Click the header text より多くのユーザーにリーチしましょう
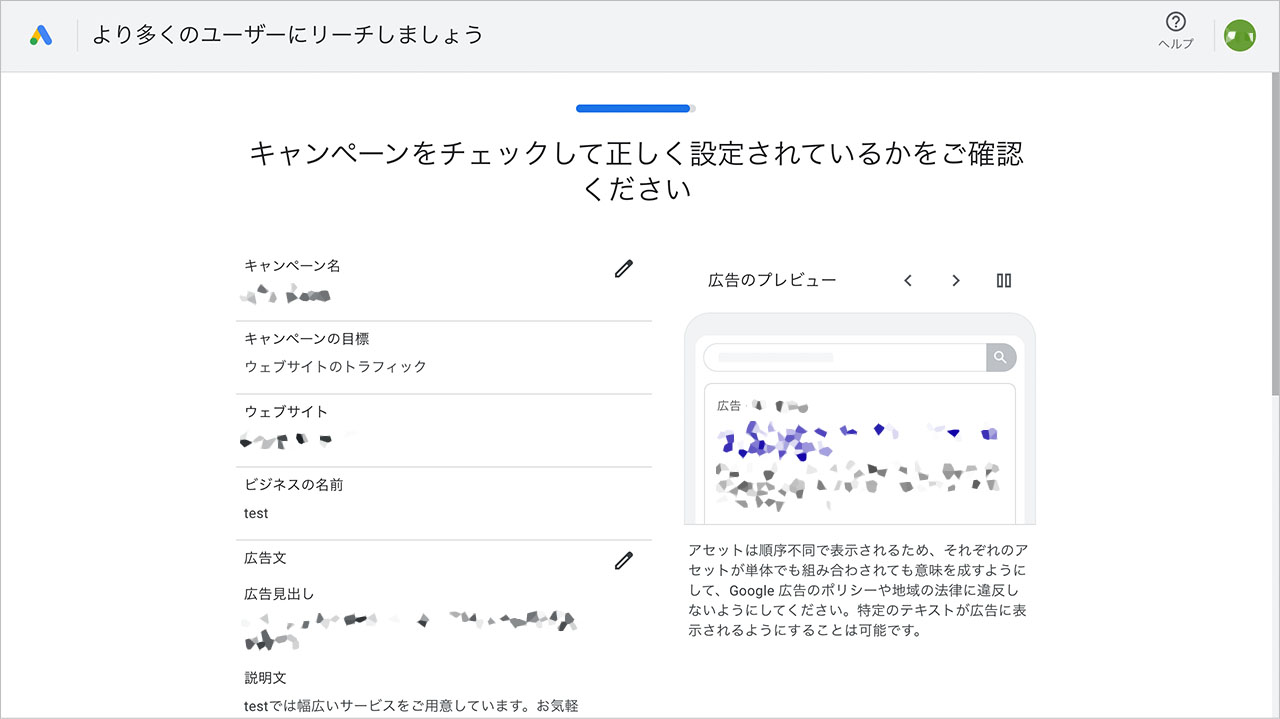Viewport: 1280px width, 719px height. pos(287,34)
